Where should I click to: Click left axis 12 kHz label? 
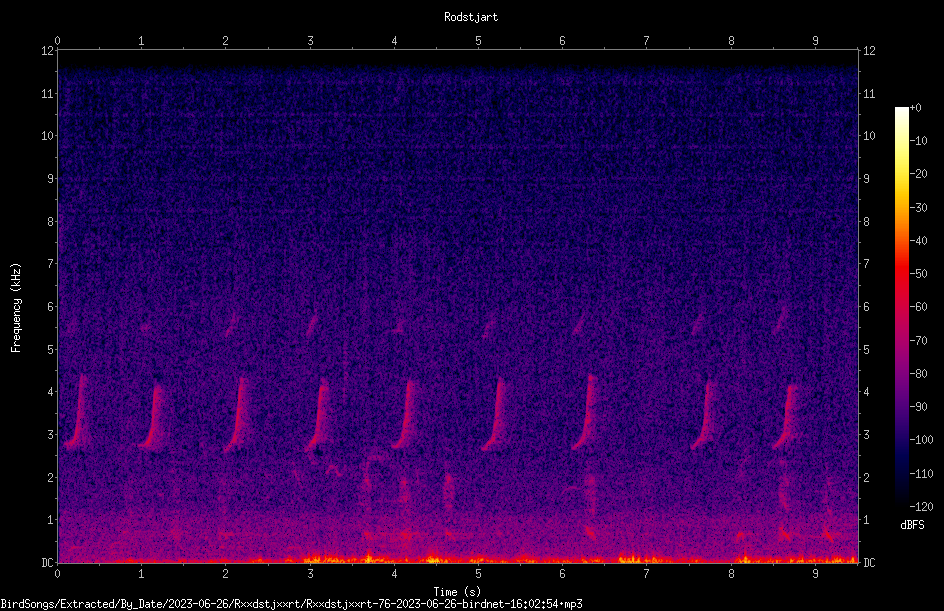coord(48,51)
